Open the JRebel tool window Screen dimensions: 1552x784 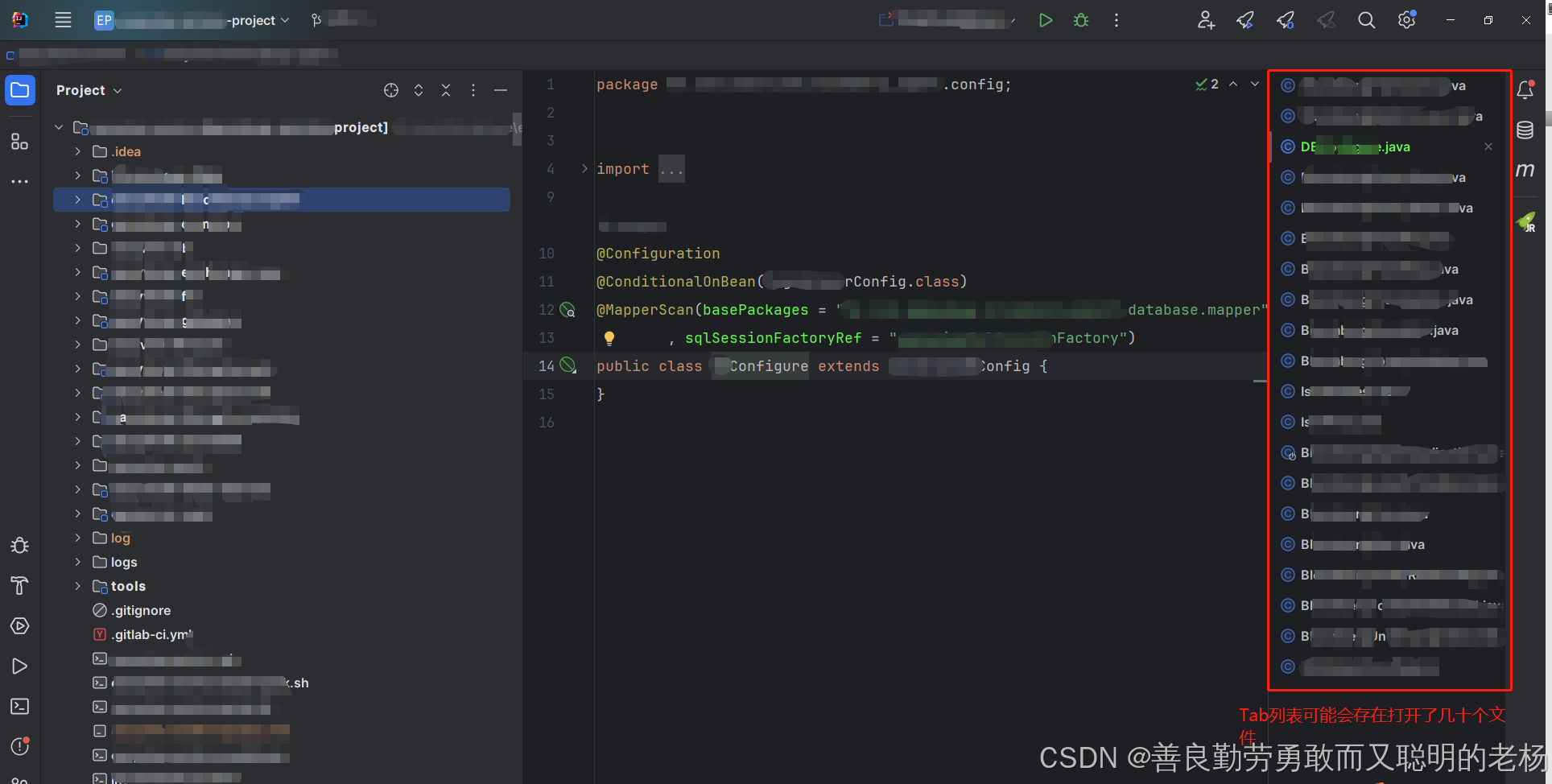point(1525,221)
